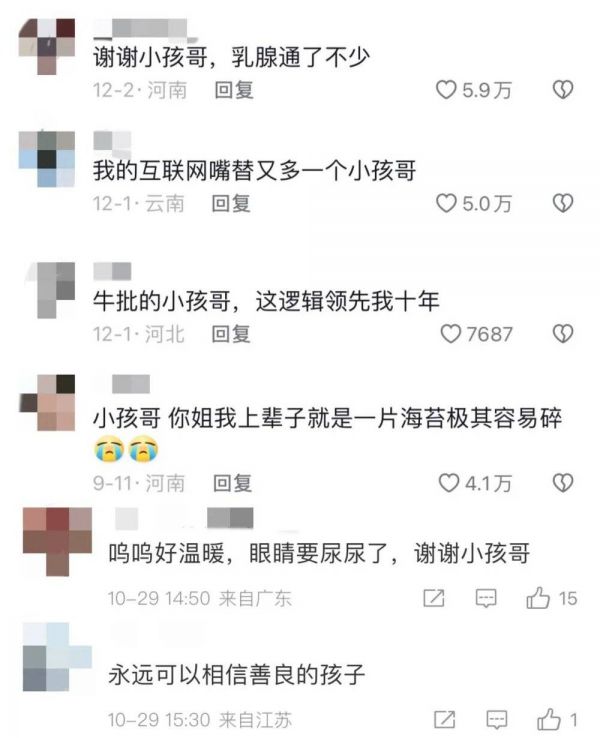Thumbs up the 永远可以相信善良的孩子 comment
Screen dimensions: 600x738
(x=549, y=719)
